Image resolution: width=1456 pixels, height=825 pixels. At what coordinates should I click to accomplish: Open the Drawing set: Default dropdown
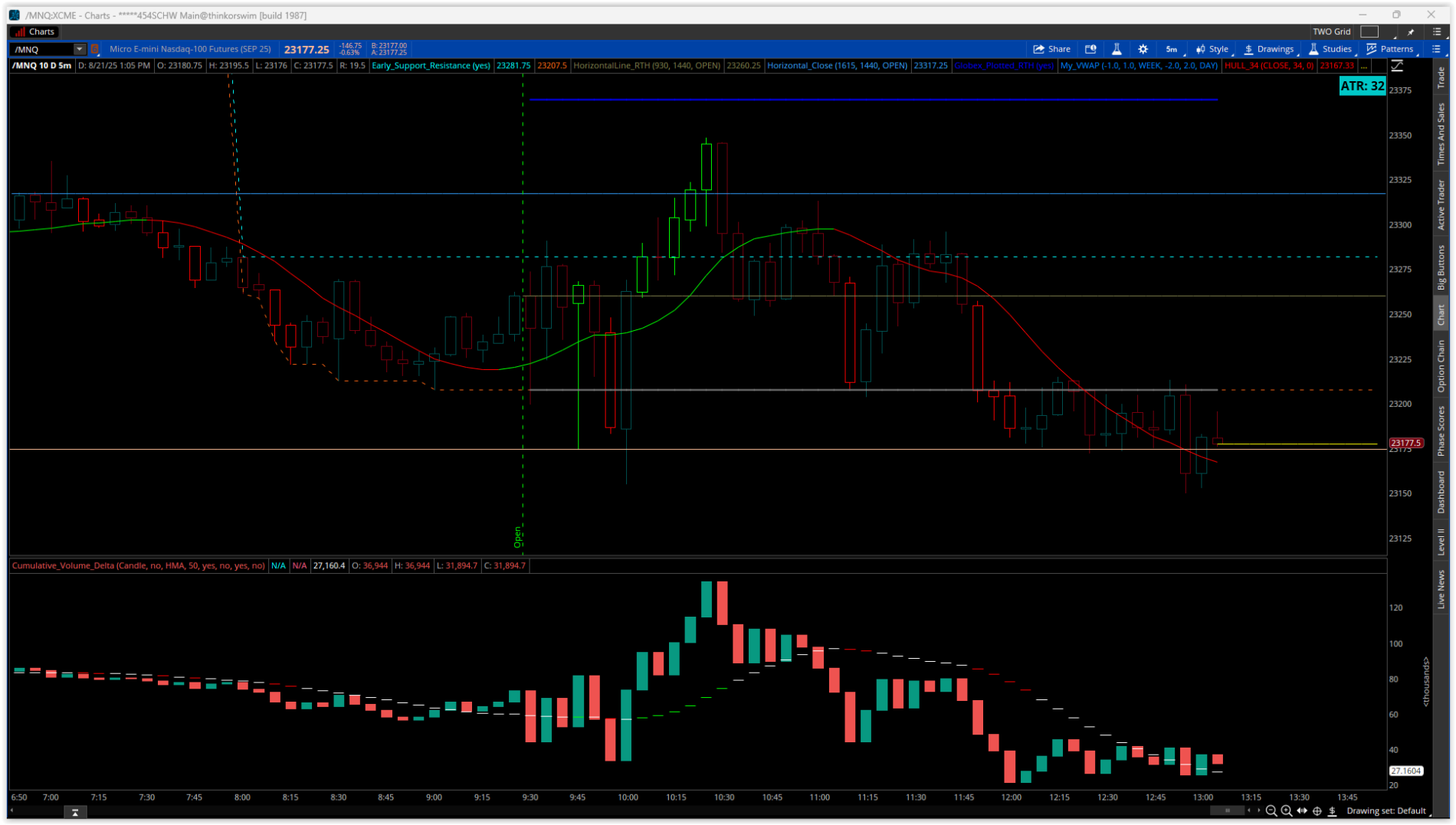1385,810
